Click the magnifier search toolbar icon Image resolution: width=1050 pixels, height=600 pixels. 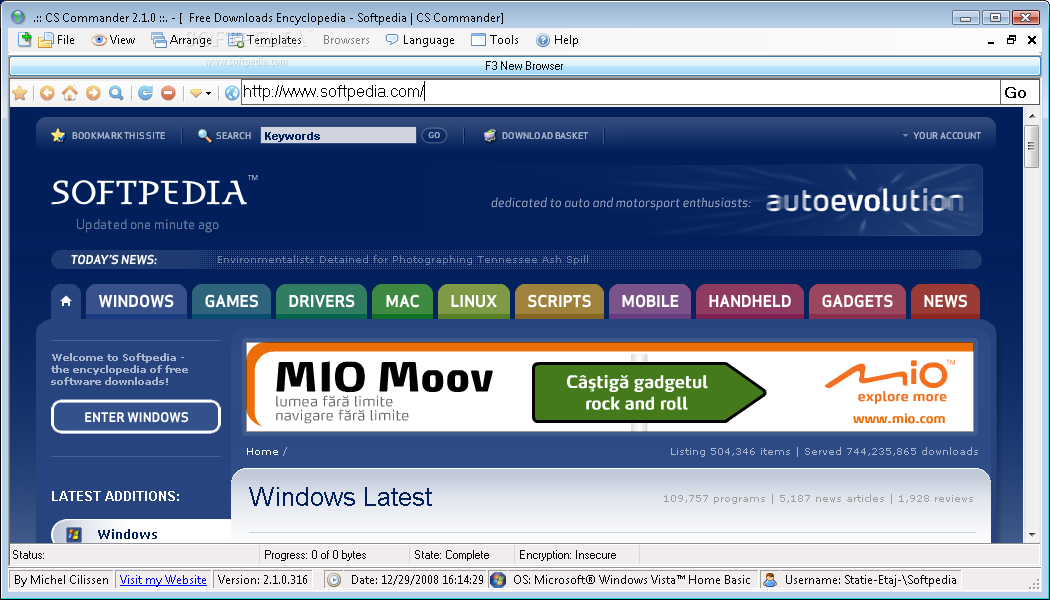tap(116, 93)
